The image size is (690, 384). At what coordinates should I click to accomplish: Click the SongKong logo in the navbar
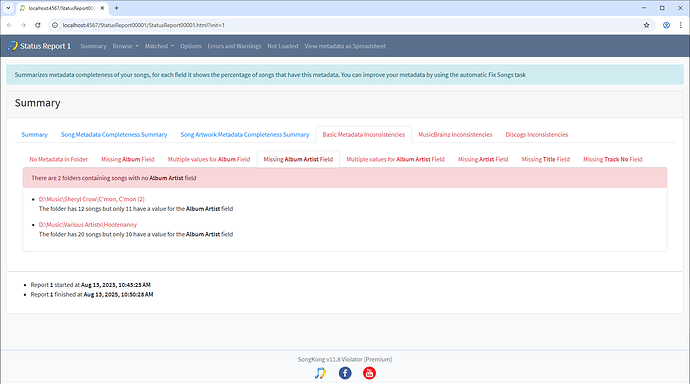[x=13, y=46]
